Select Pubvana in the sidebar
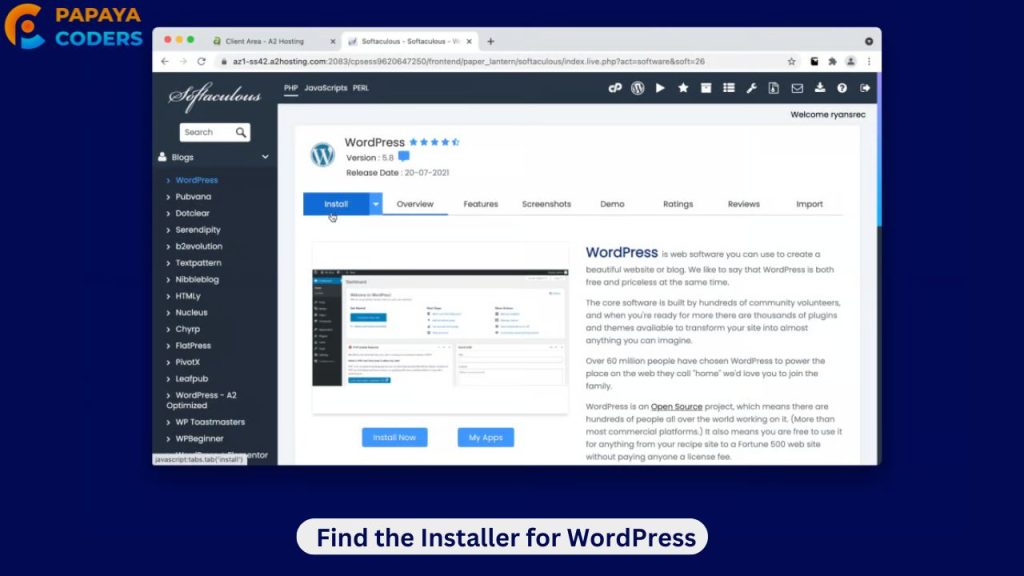Viewport: 1024px width, 576px height. click(x=193, y=196)
